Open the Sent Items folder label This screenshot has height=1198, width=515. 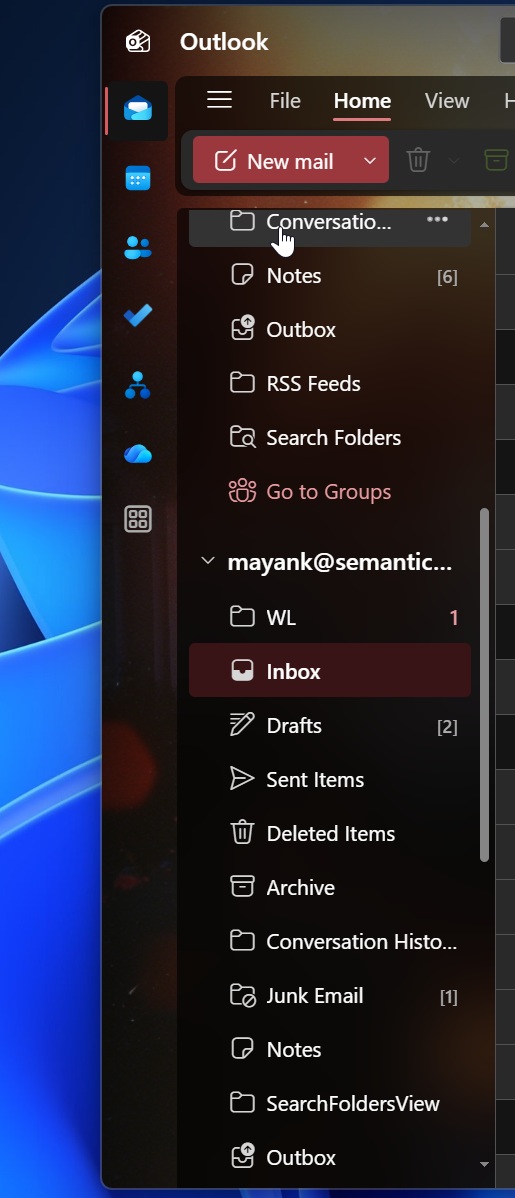[315, 779]
